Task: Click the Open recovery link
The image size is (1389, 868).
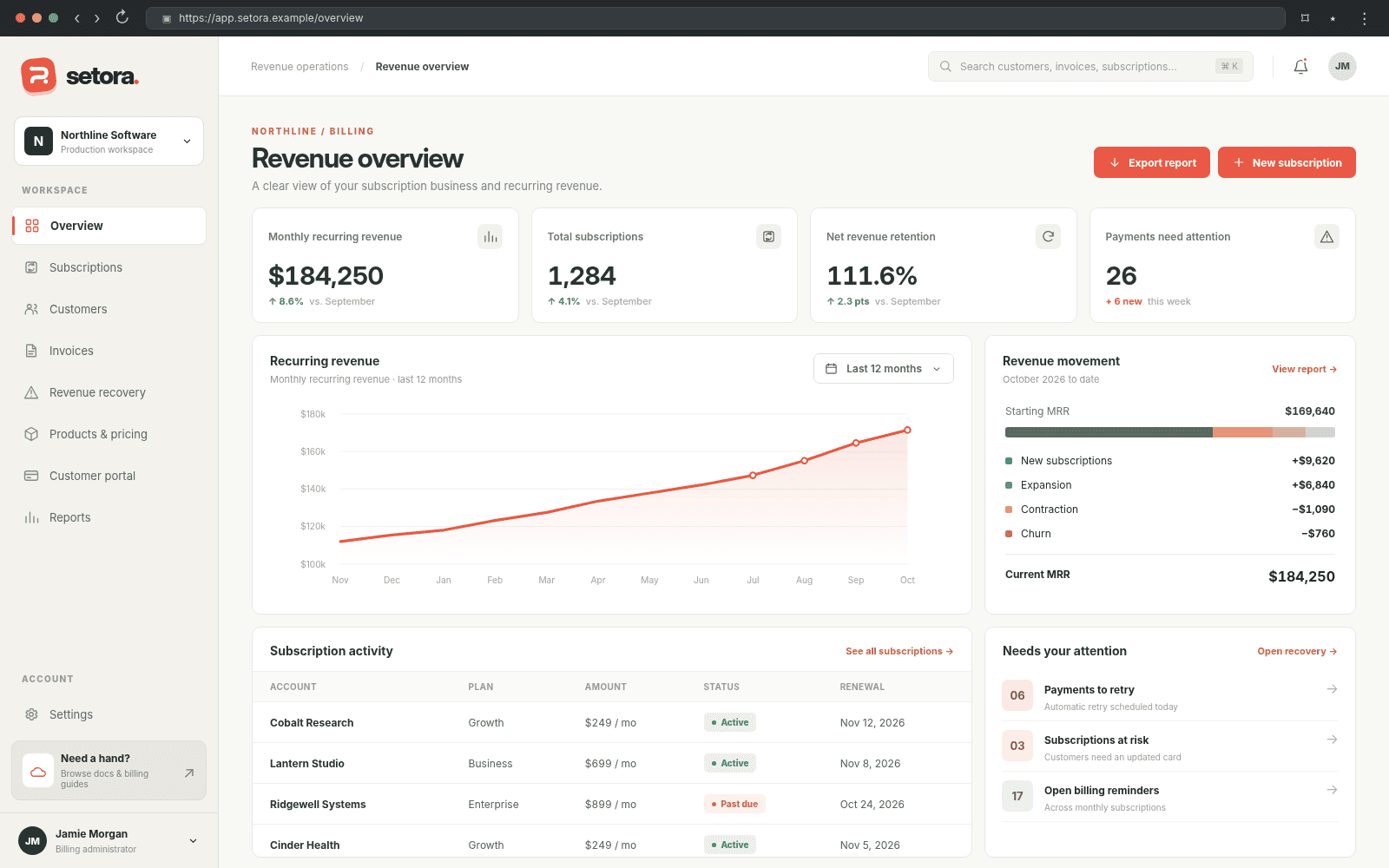Action: [1297, 651]
